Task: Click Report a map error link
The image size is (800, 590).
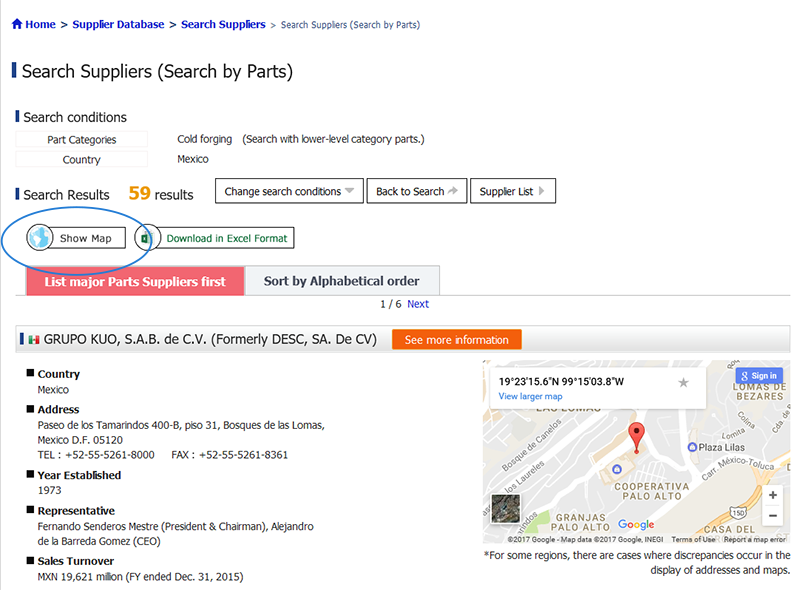Action: 755,539
